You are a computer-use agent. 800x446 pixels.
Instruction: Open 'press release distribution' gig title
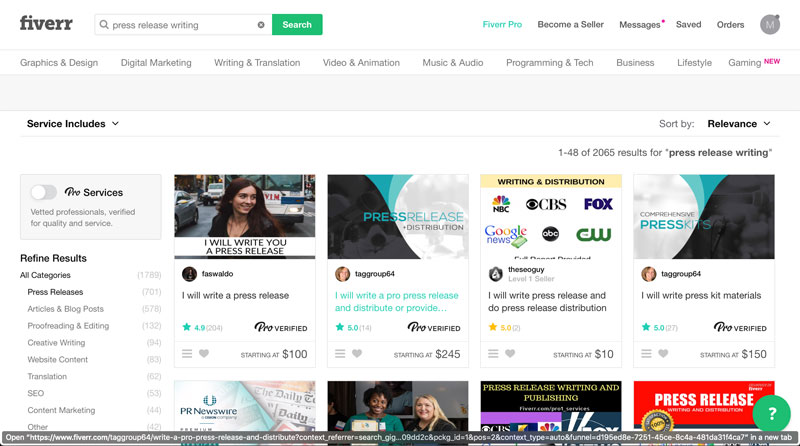tap(547, 302)
